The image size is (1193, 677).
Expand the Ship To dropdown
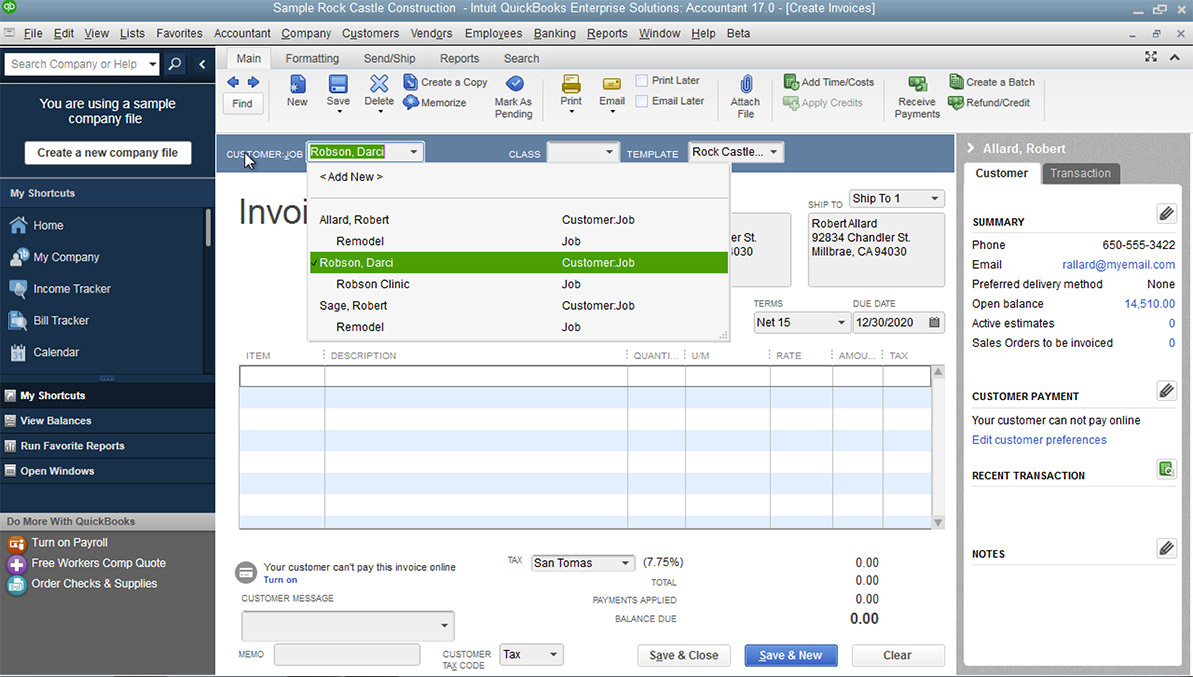tap(935, 199)
